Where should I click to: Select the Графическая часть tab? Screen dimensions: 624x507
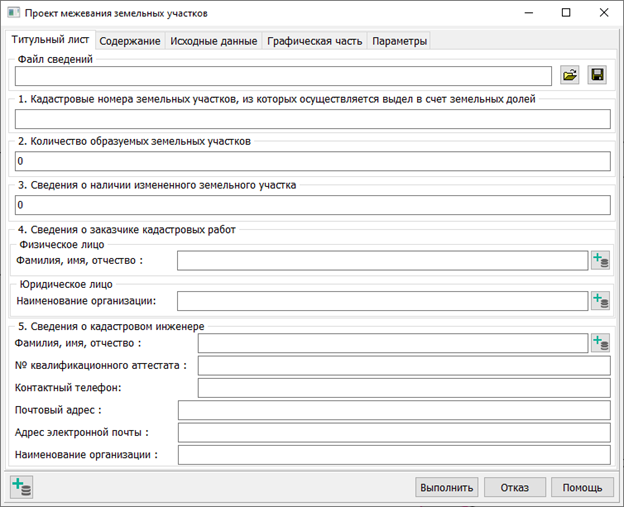315,41
